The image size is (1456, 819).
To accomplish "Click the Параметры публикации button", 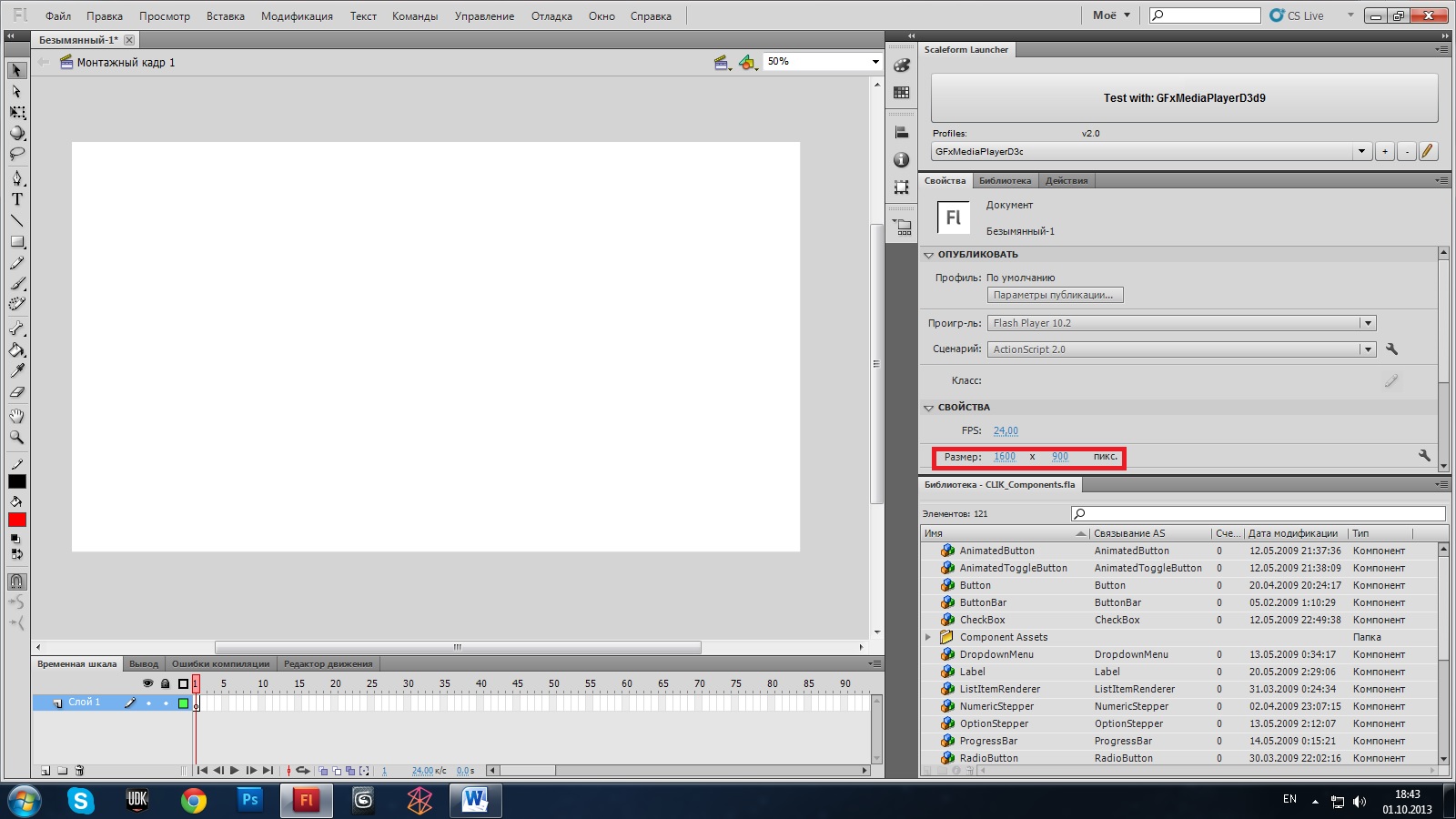I will point(1055,295).
